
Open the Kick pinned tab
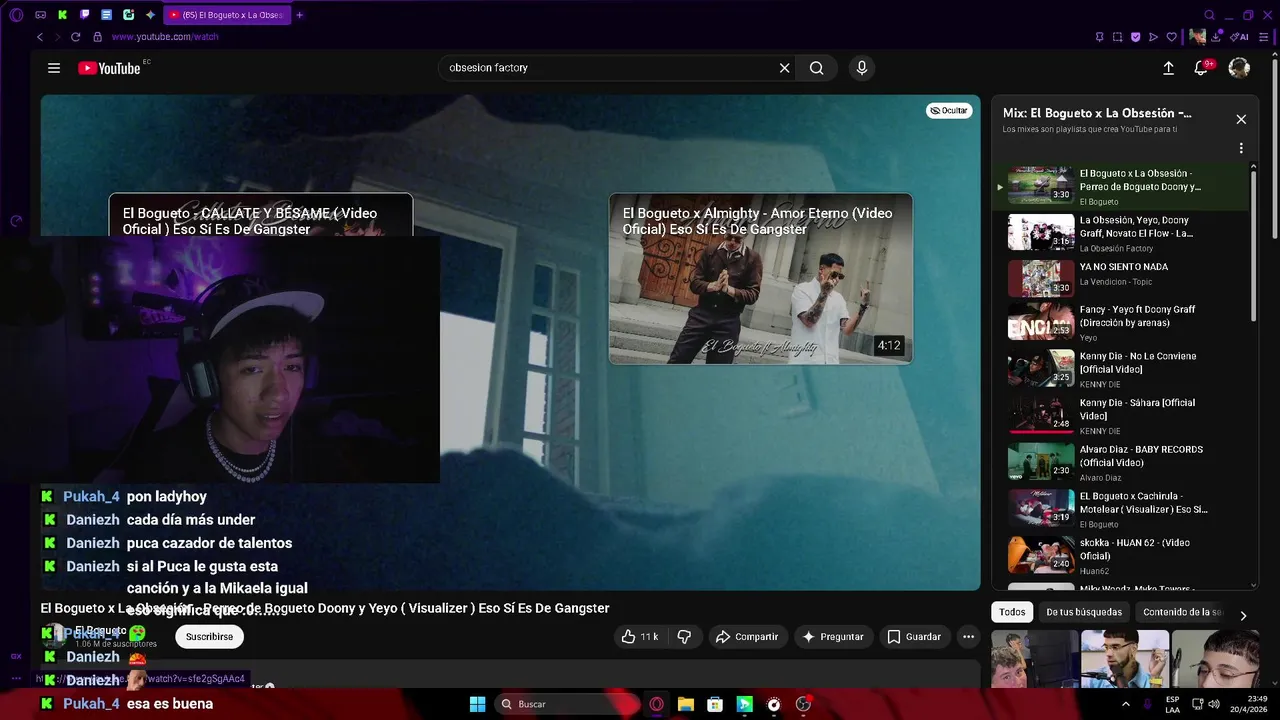pos(62,15)
